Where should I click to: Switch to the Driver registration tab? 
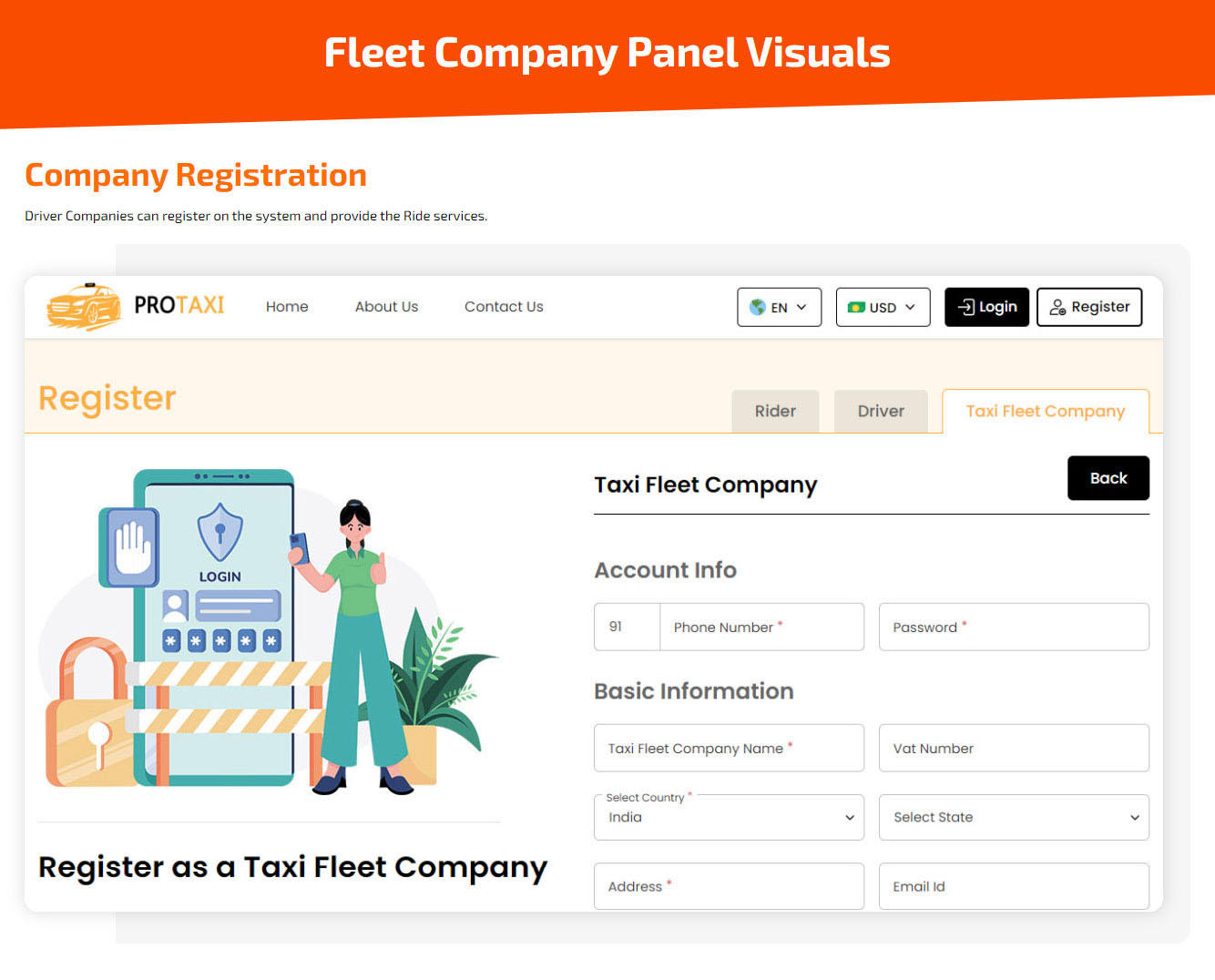point(880,411)
